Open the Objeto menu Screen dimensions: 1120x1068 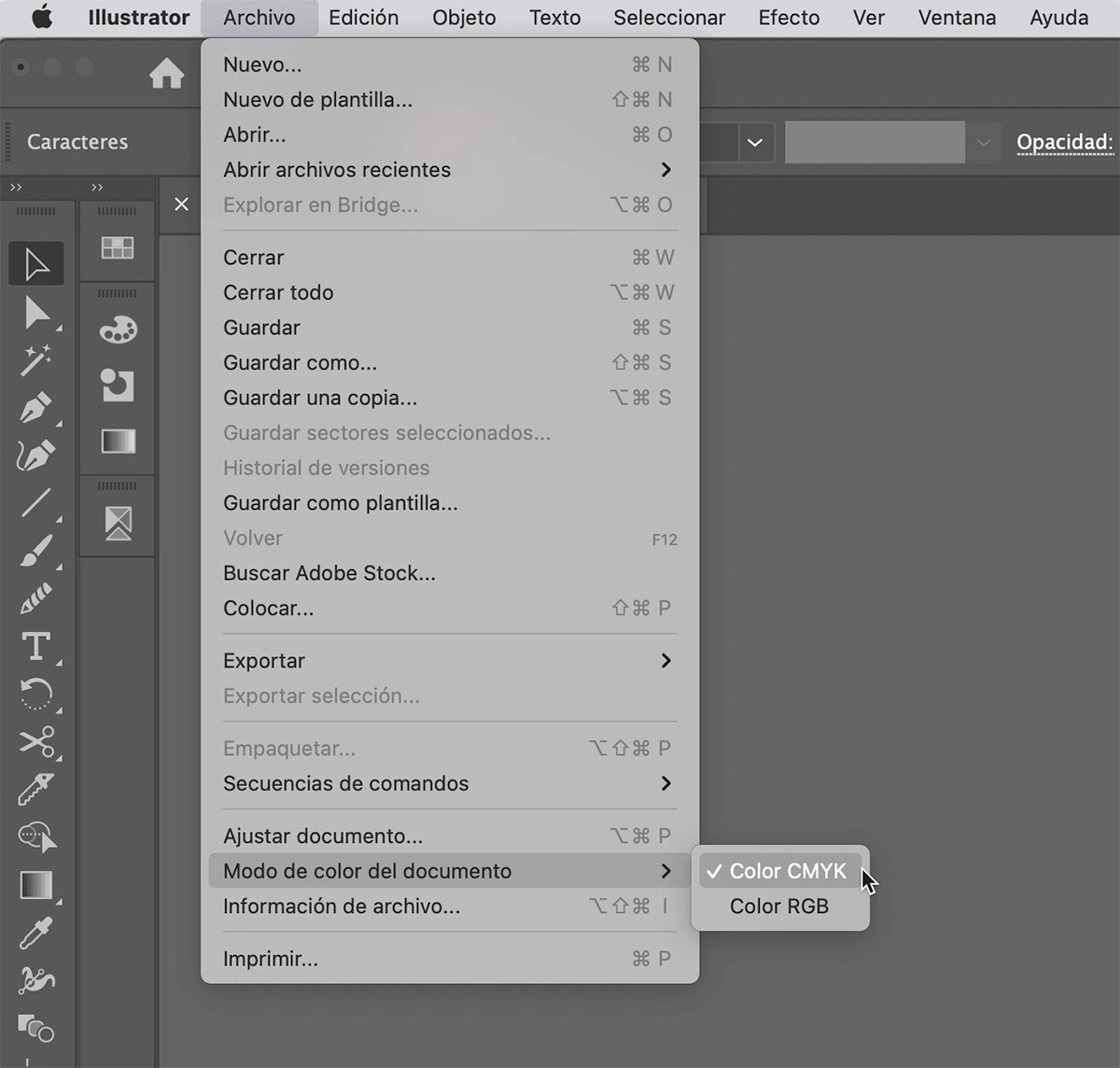pyautogui.click(x=464, y=18)
